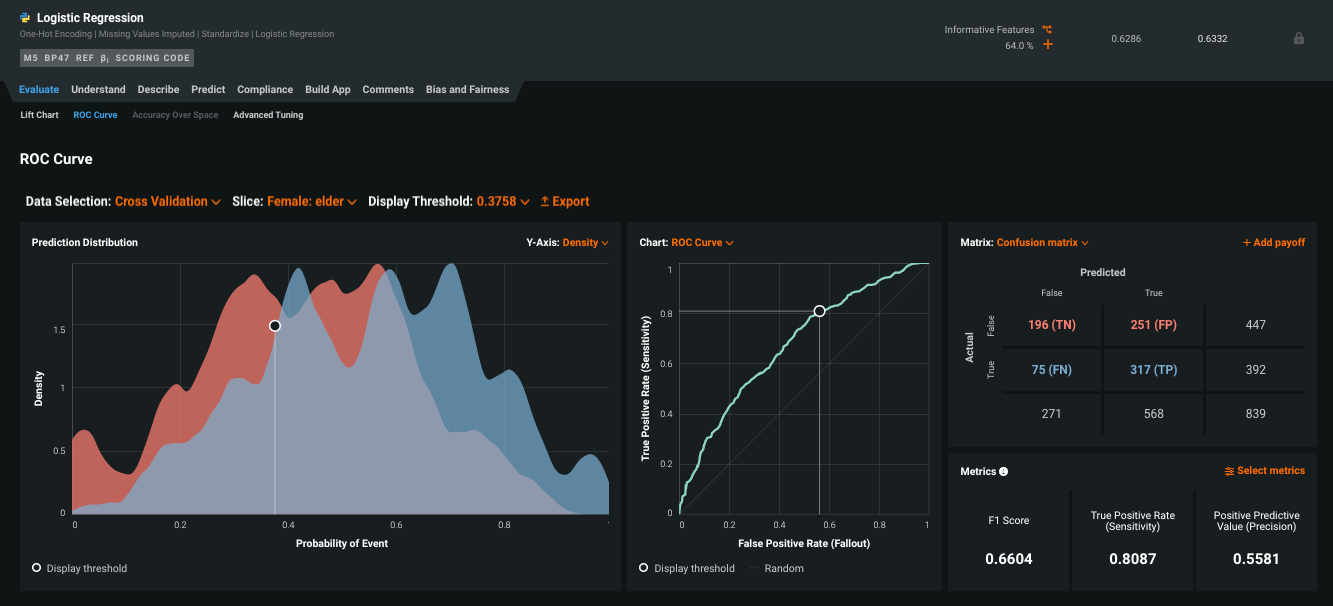Image resolution: width=1333 pixels, height=606 pixels.
Task: Click the threshold marker on Prediction Distribution chart
Action: click(x=275, y=326)
